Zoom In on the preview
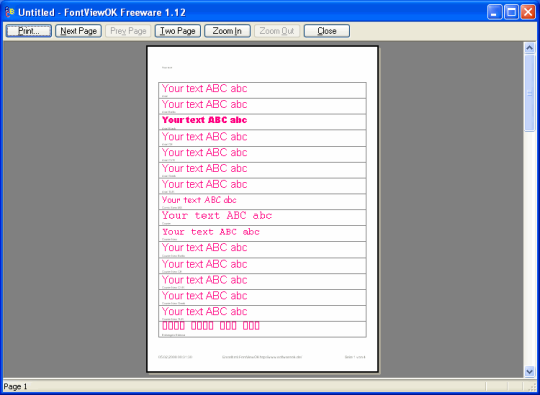This screenshot has height=395, width=540. (227, 31)
